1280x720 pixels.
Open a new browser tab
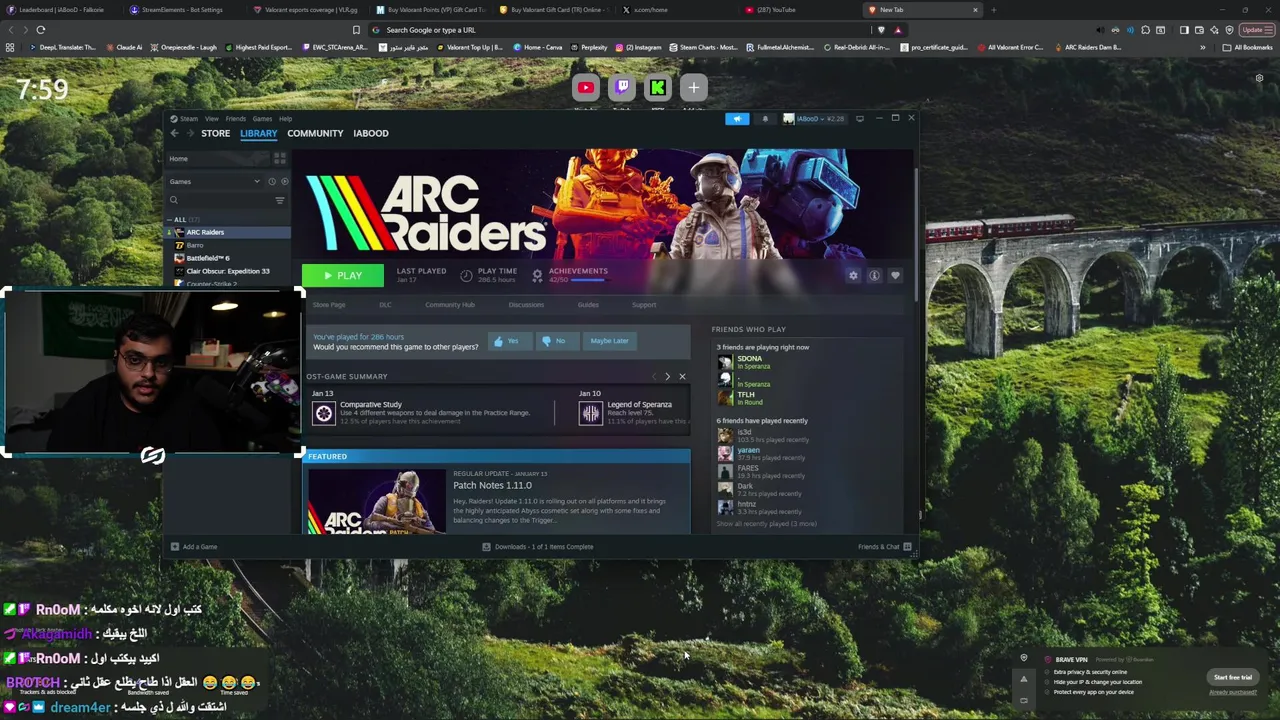click(x=993, y=10)
